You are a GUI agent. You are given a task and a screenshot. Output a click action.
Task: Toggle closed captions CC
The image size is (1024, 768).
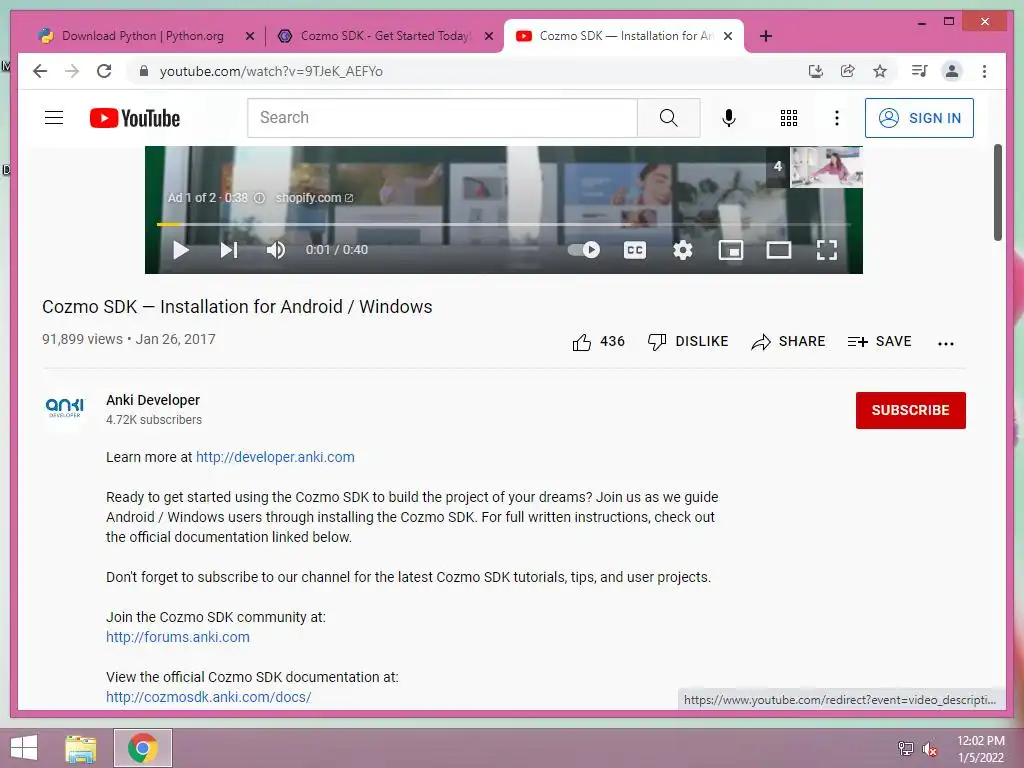635,250
